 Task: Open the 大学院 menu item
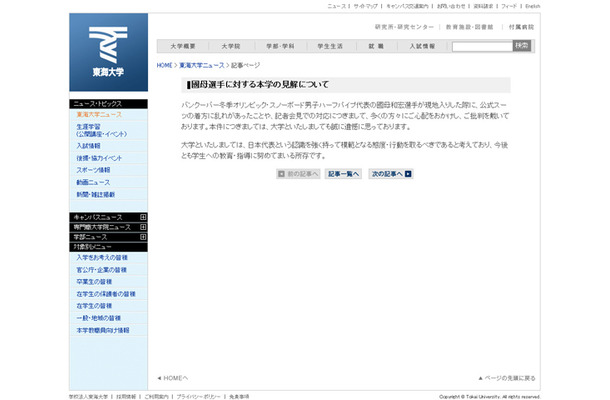tap(231, 46)
